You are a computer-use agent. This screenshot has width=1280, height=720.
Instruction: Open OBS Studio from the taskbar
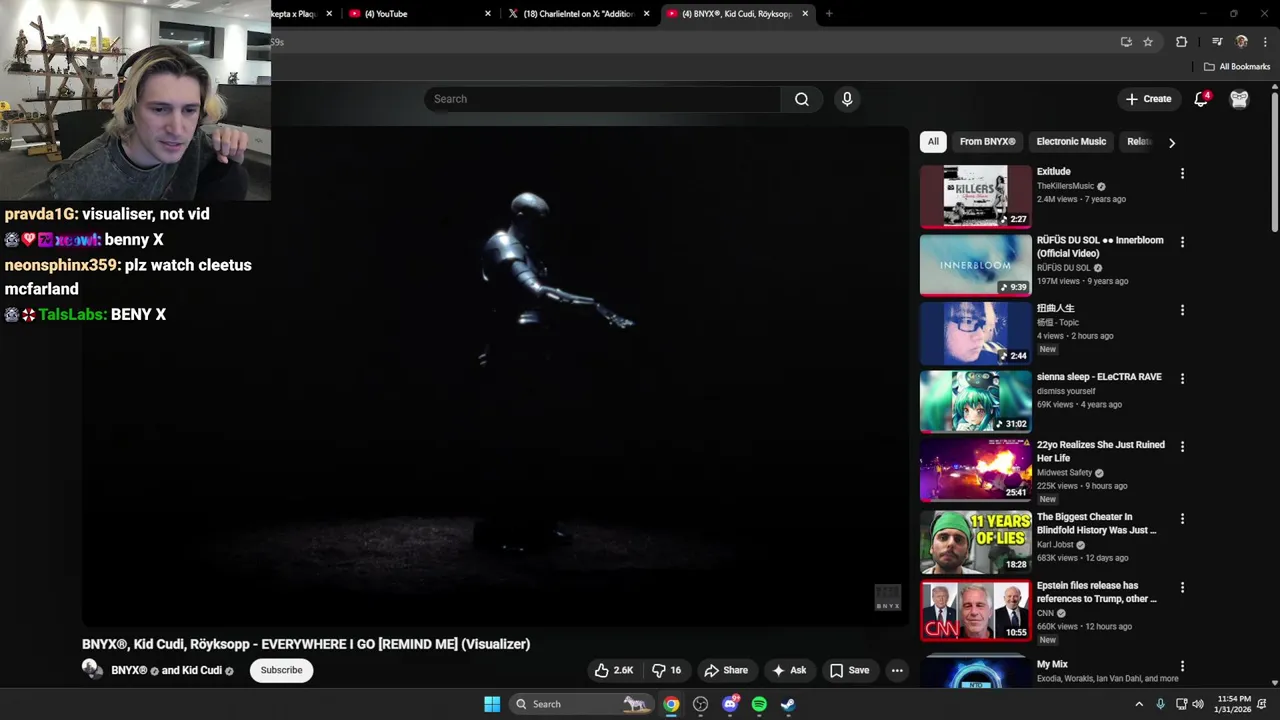coord(701,704)
